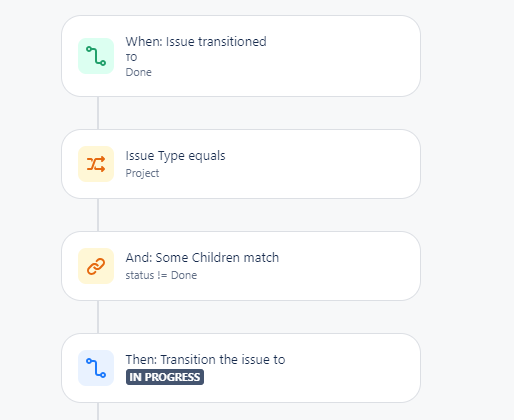Click the connector line below the Transition action
514x420 pixels.
pos(98,411)
